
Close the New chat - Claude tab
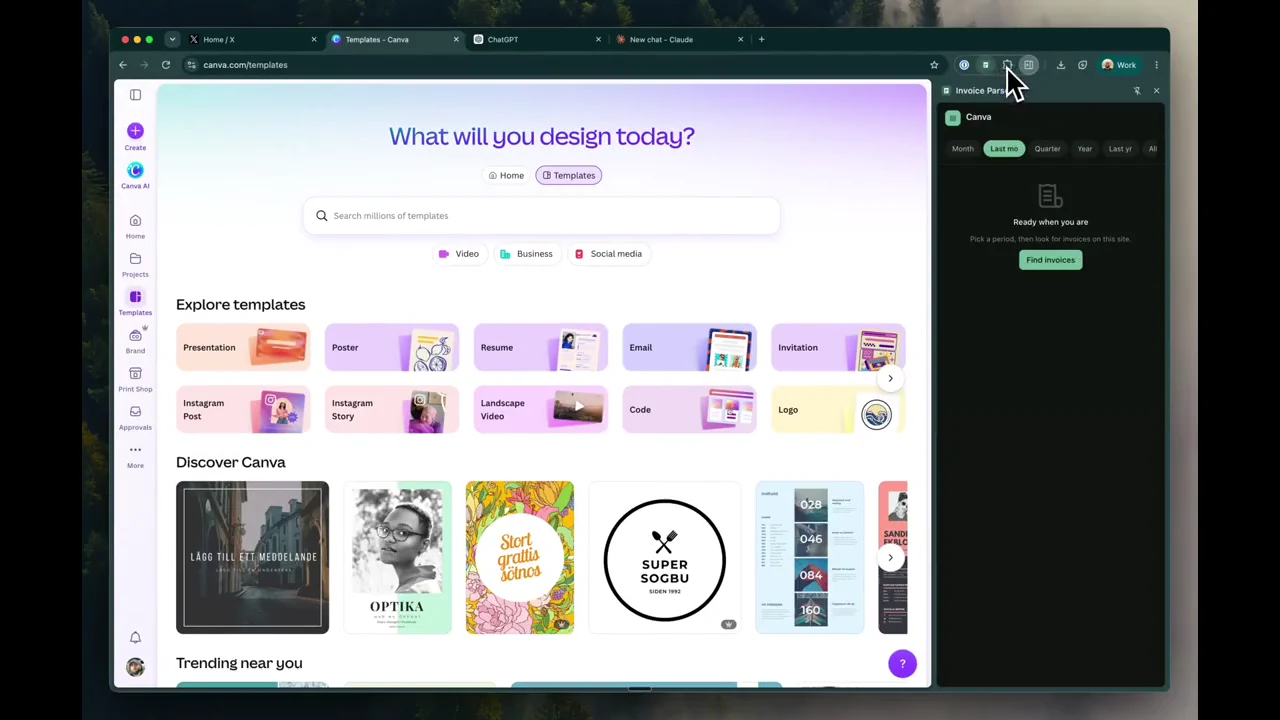click(740, 39)
